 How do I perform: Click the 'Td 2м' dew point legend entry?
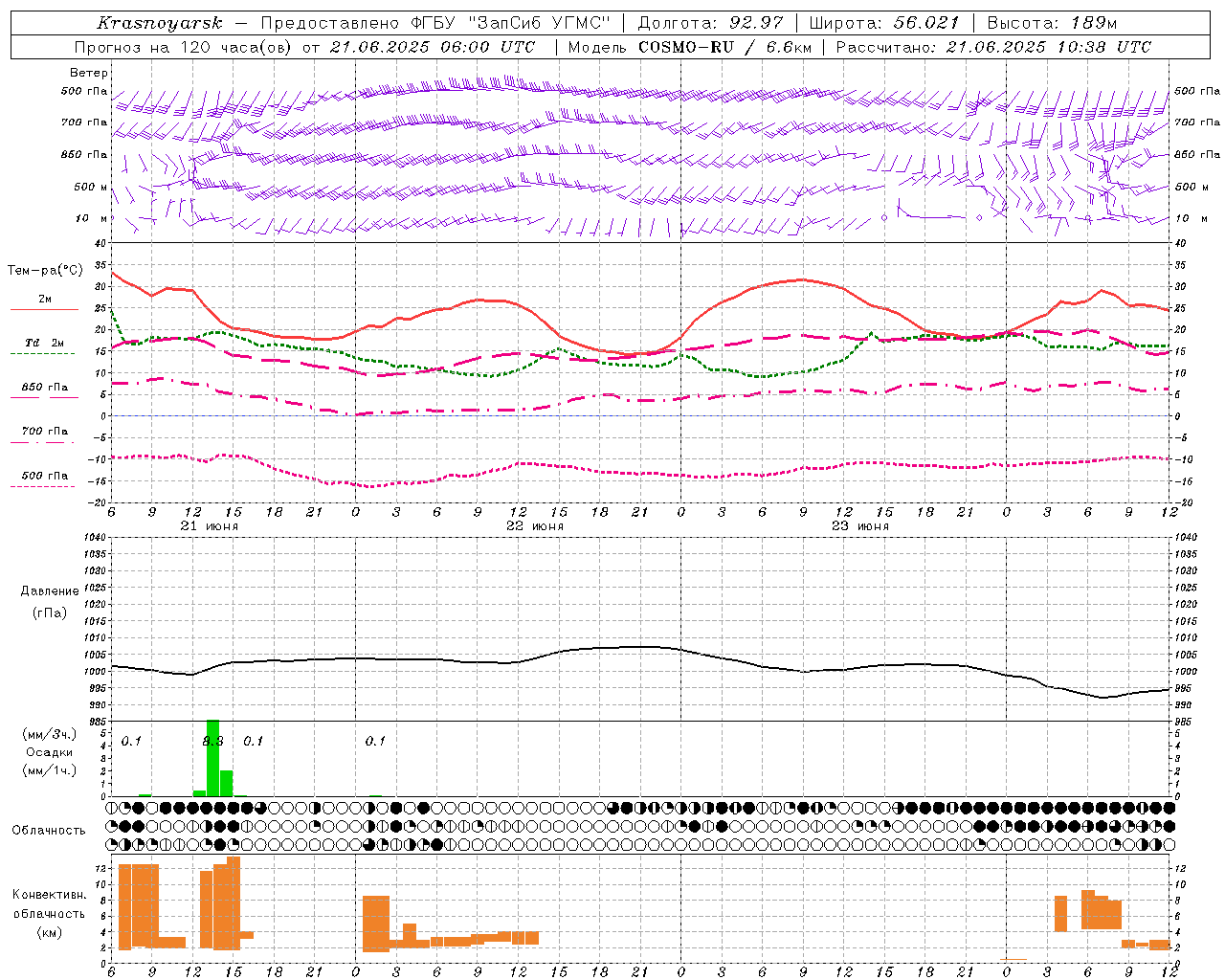(45, 343)
